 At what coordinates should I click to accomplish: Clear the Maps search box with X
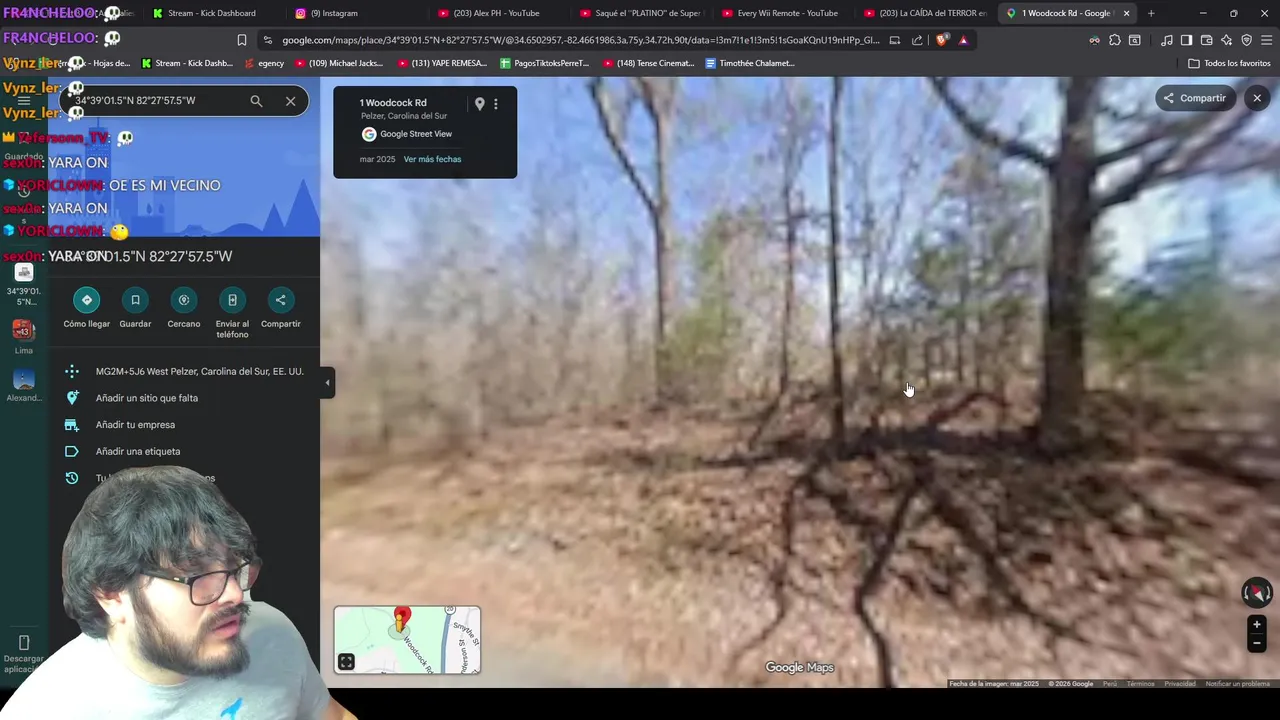coord(291,101)
